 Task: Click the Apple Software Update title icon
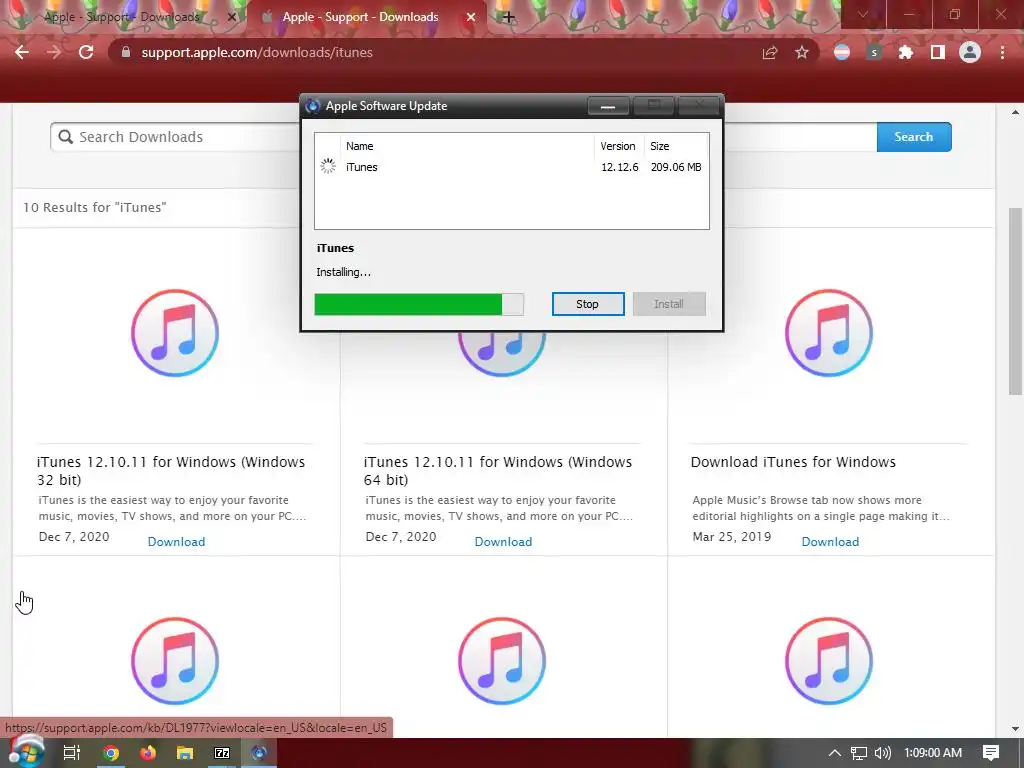(313, 106)
